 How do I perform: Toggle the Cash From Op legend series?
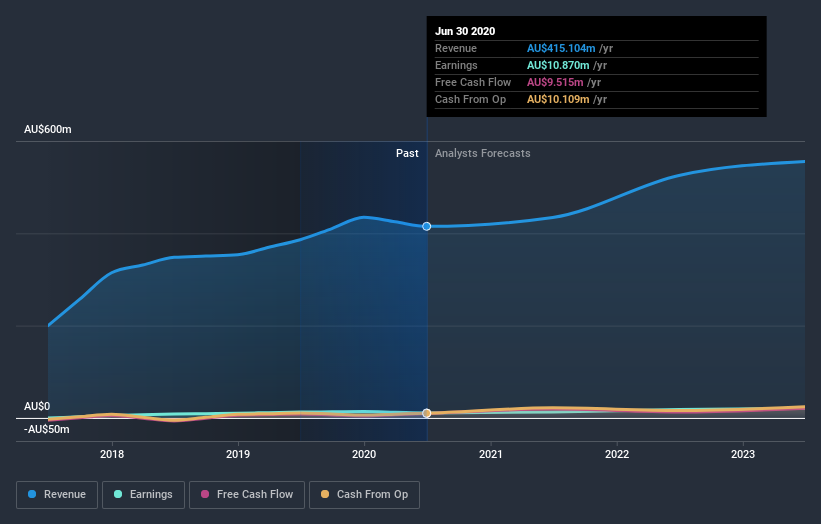coord(364,495)
